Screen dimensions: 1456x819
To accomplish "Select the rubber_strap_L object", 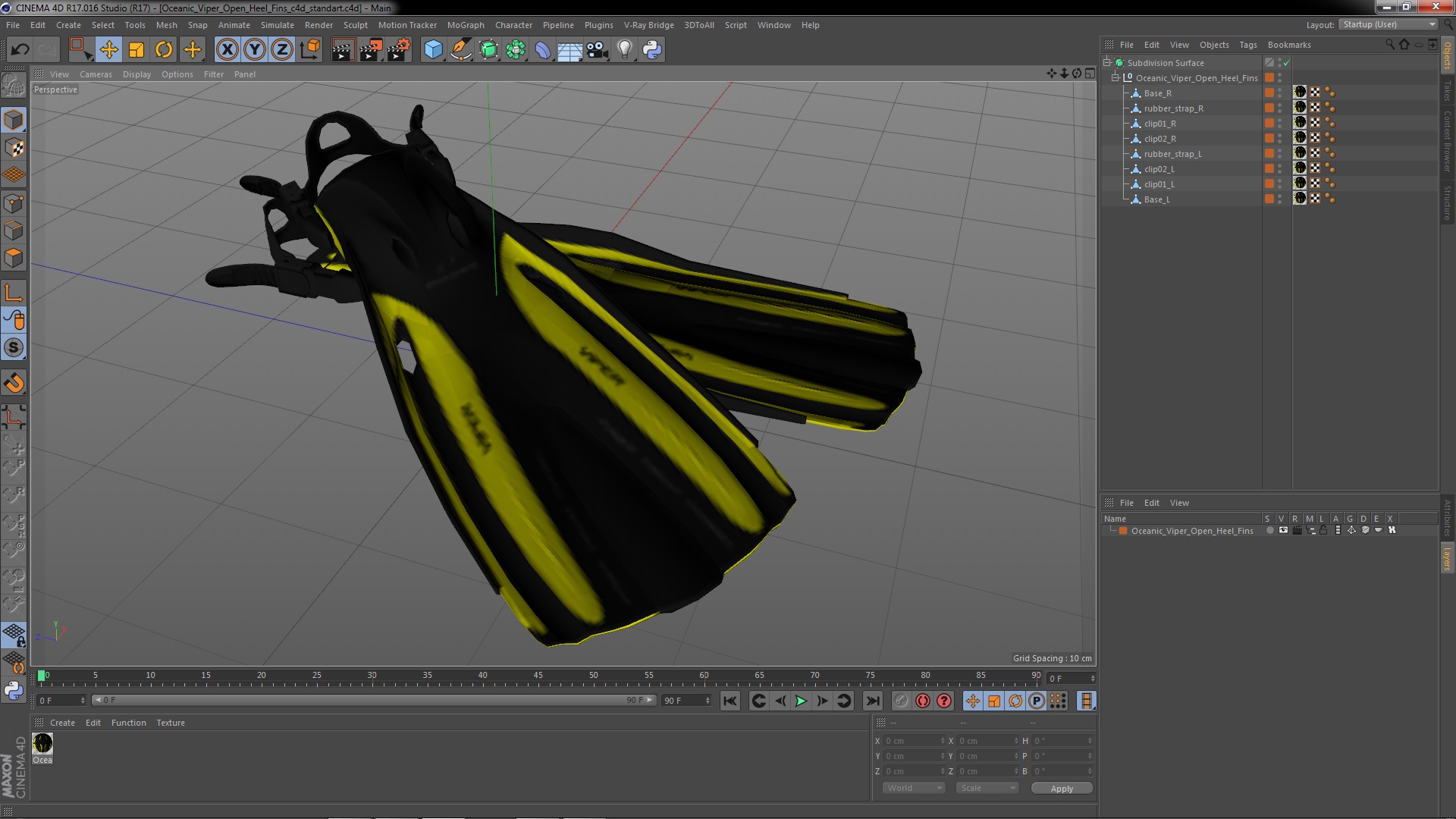I will coord(1172,154).
